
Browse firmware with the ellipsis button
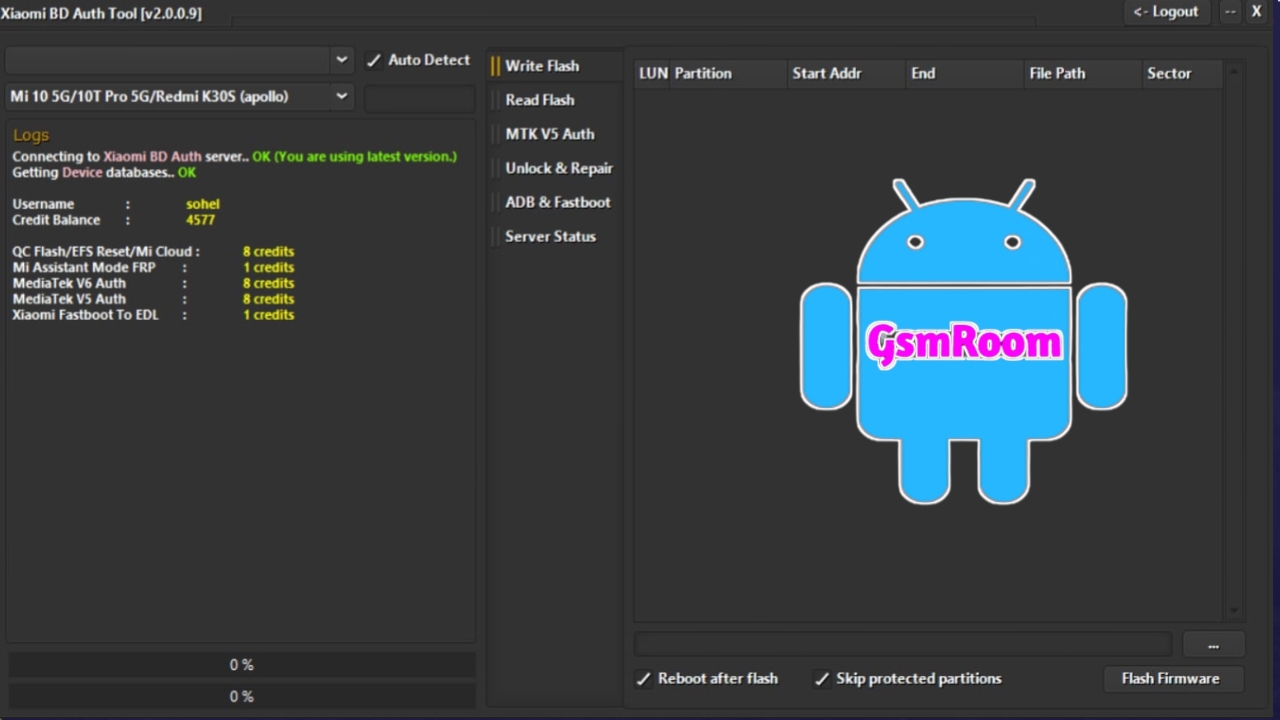pyautogui.click(x=1213, y=645)
